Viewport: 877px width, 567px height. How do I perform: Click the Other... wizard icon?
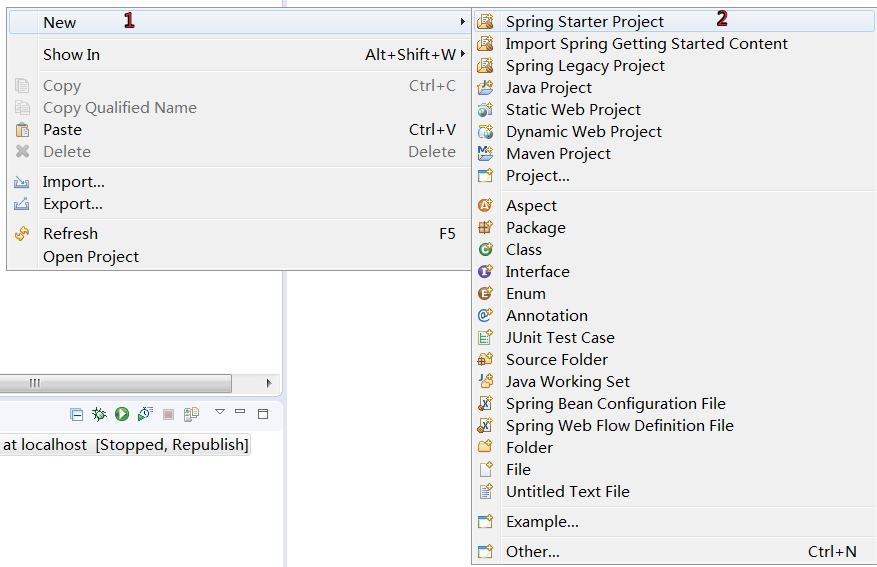tap(485, 551)
